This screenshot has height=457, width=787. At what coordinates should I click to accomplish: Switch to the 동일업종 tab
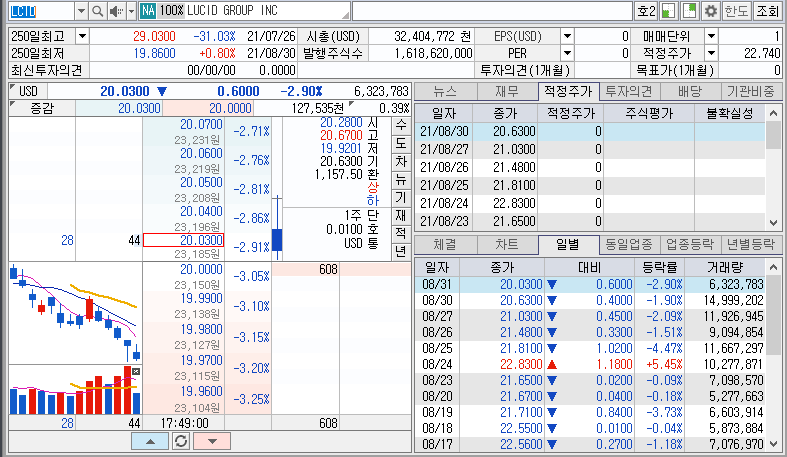pos(629,244)
